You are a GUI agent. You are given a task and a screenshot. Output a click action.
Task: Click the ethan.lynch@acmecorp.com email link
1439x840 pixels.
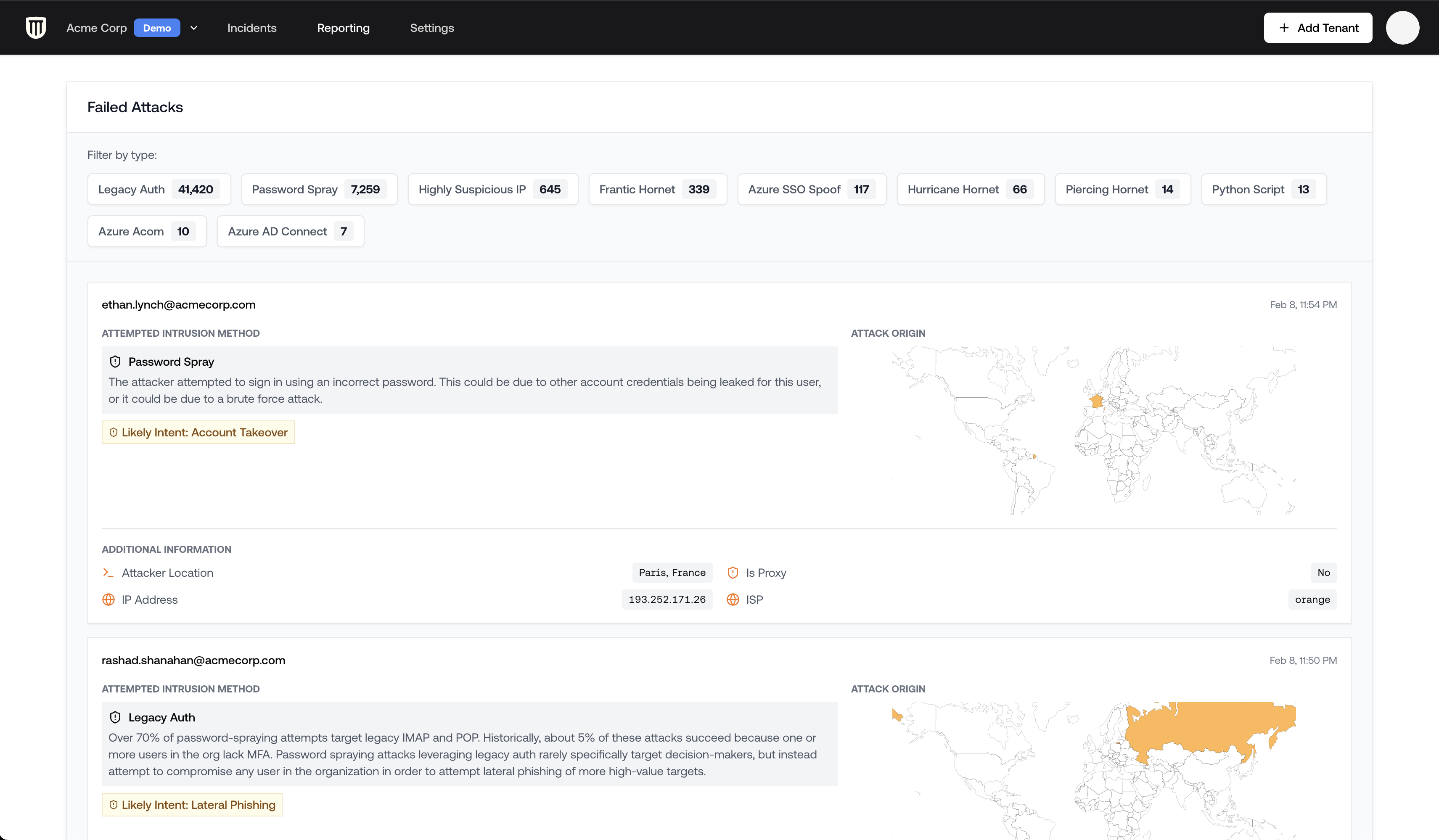[x=178, y=304]
